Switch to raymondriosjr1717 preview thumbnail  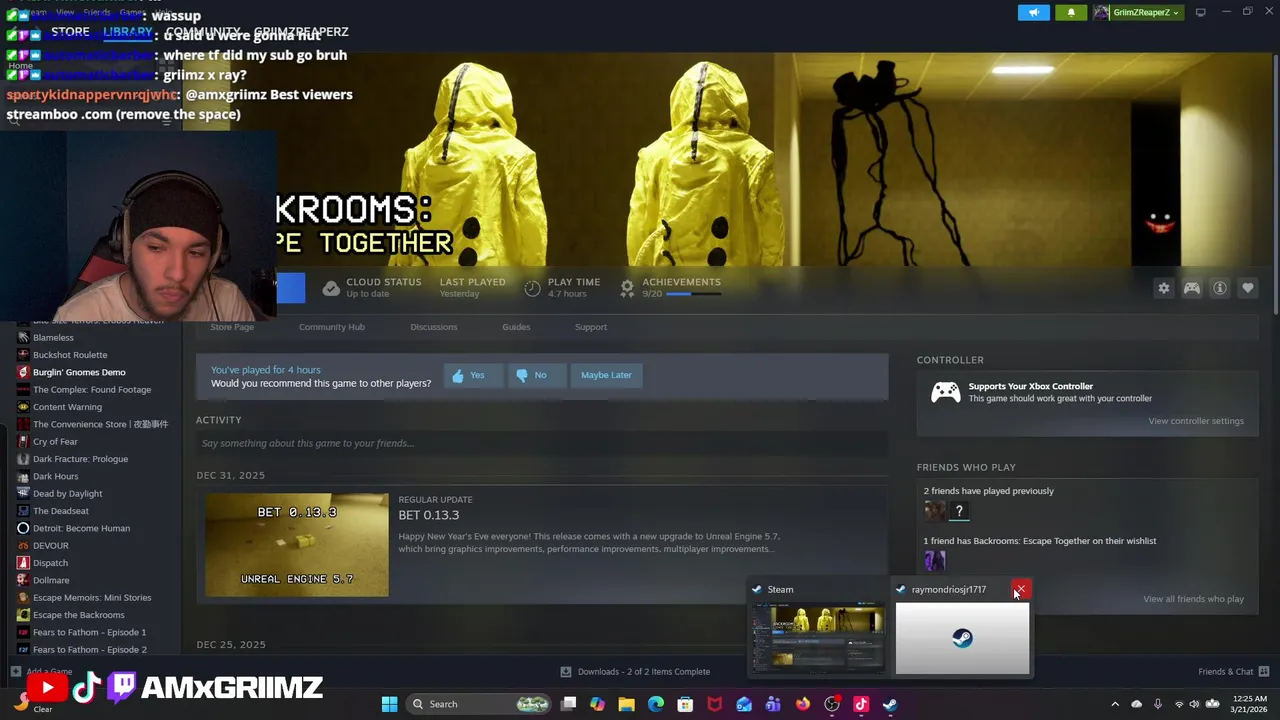[x=962, y=638]
